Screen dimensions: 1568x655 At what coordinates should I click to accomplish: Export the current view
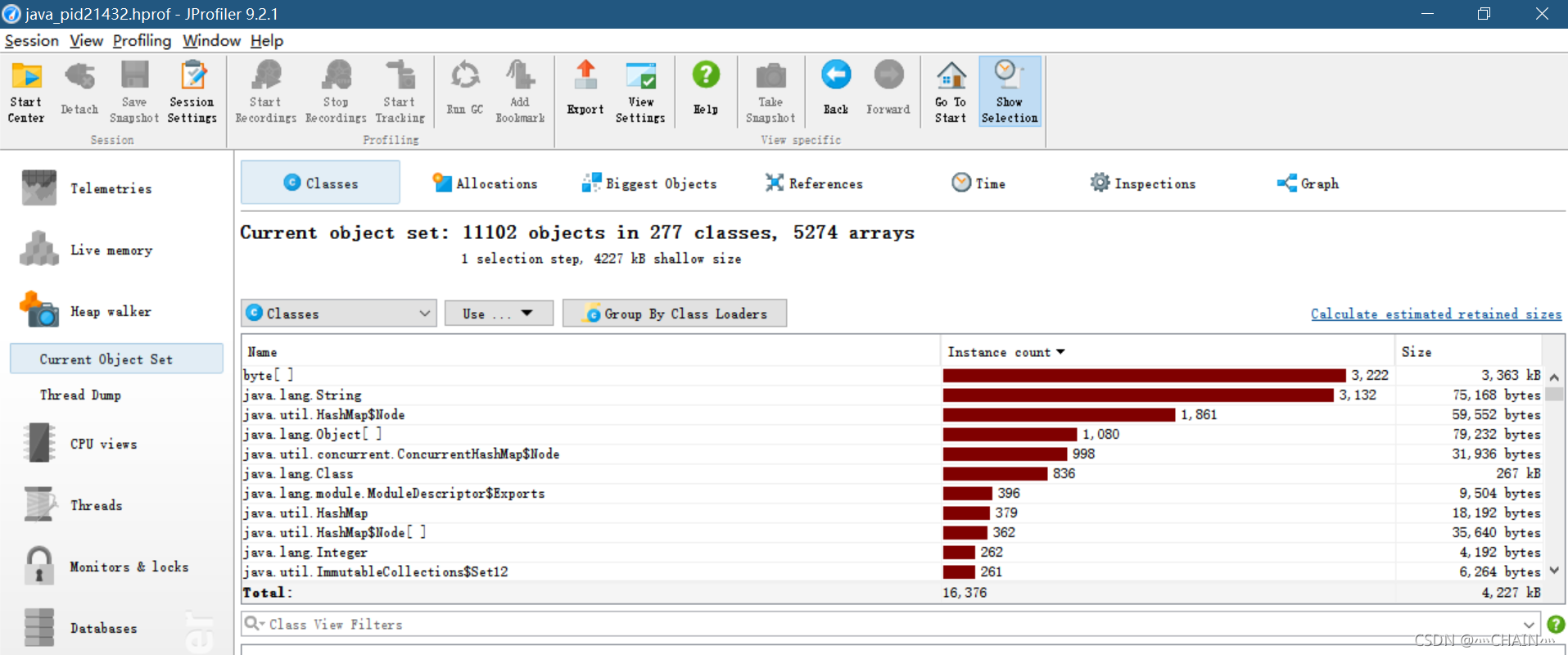585,88
